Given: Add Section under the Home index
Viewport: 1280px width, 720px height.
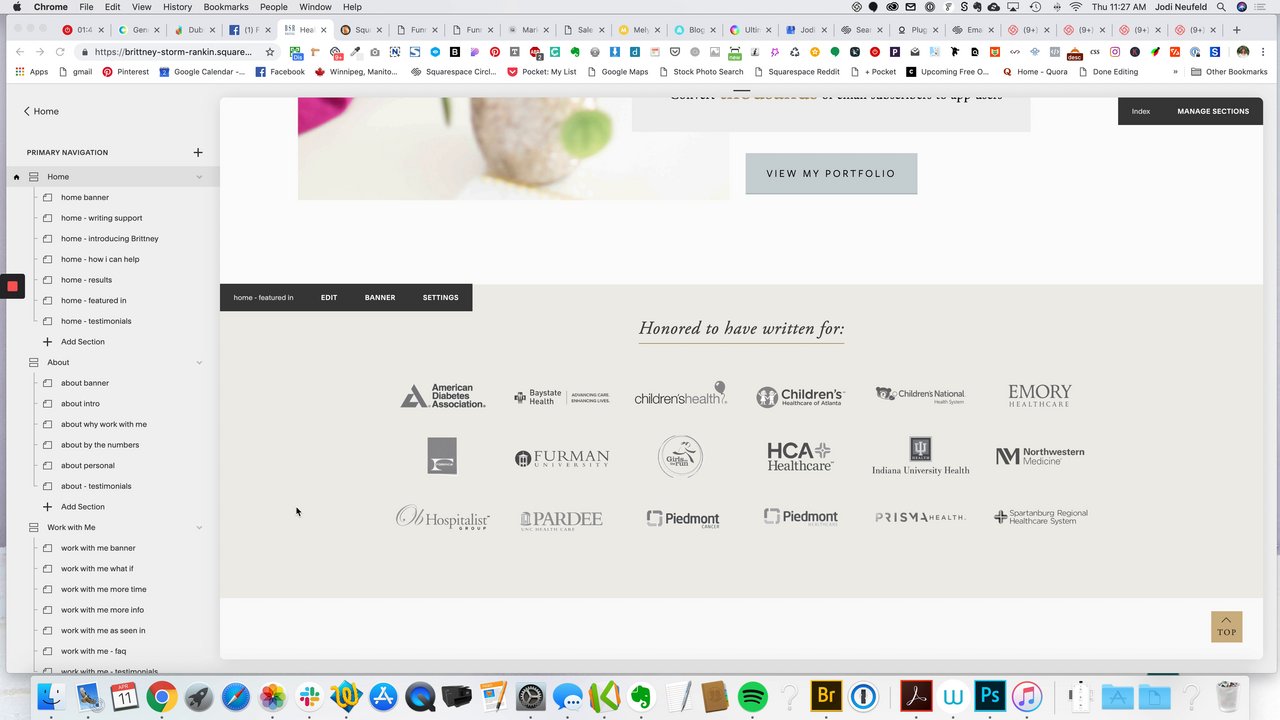Looking at the screenshot, I should (x=82, y=342).
